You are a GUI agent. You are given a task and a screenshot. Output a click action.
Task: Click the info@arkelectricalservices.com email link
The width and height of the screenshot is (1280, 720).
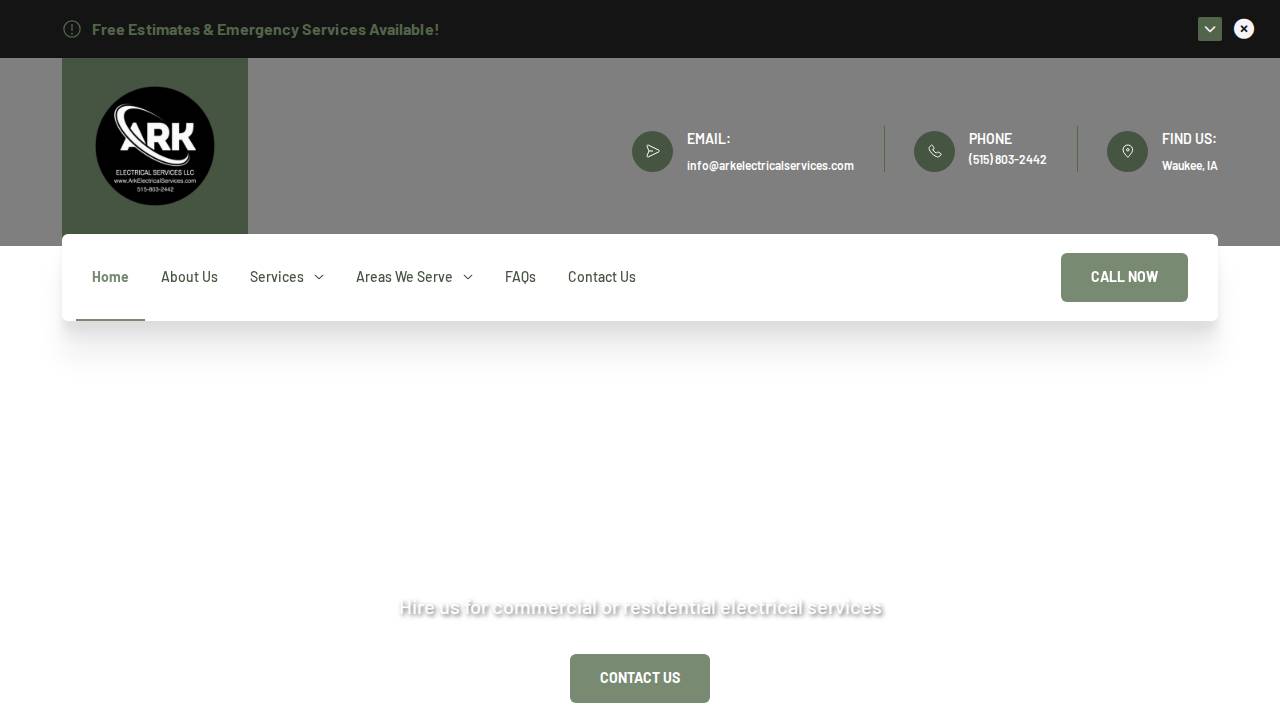[770, 165]
